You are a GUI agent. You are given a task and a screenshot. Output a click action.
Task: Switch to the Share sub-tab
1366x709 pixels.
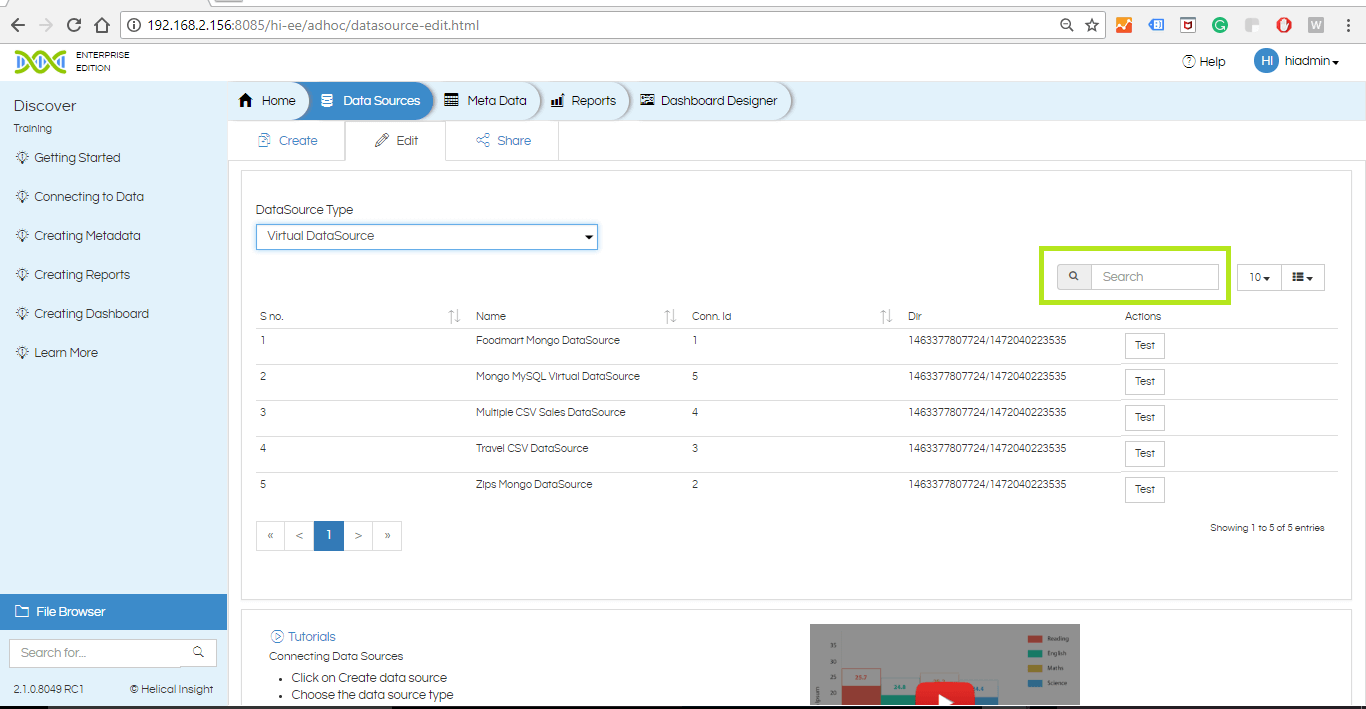(x=503, y=141)
